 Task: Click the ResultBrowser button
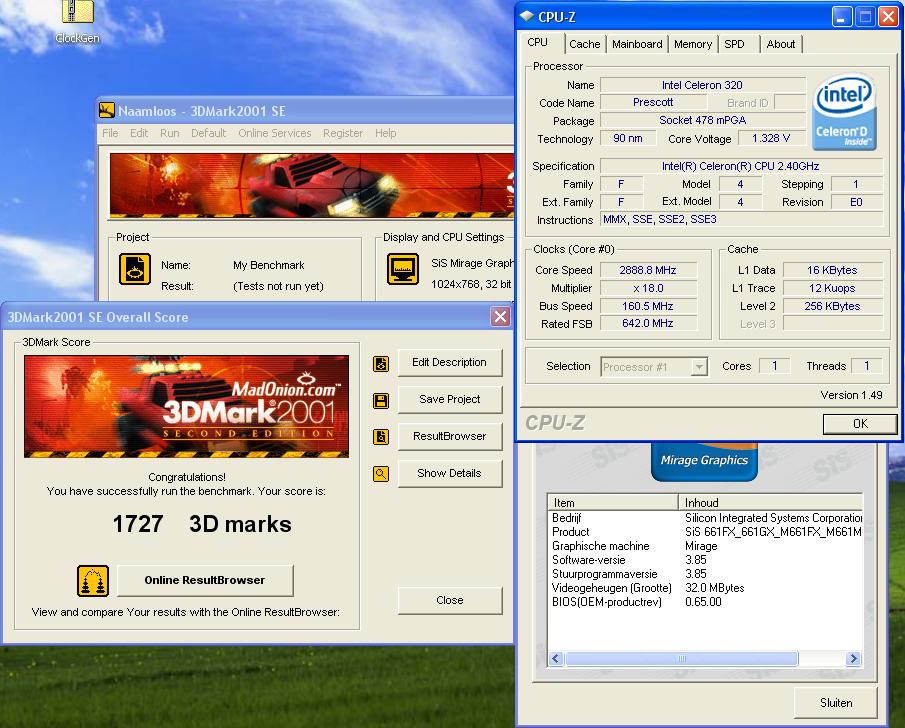450,436
